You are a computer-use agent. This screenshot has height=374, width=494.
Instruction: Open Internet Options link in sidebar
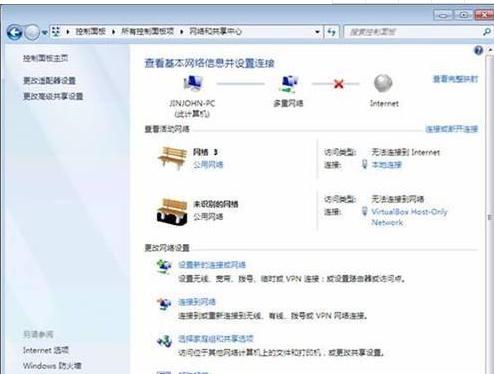[x=46, y=350]
